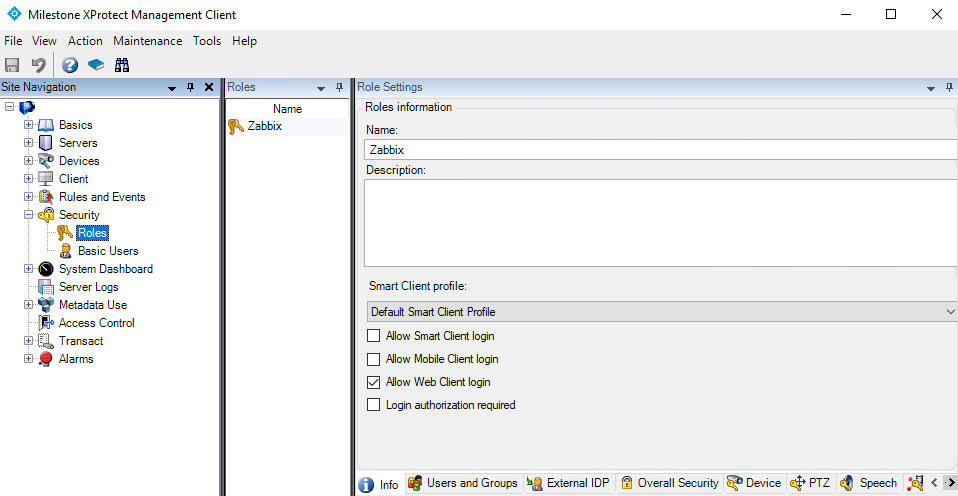Switch to External IDP tab
The height and width of the screenshot is (496, 958).
point(569,483)
